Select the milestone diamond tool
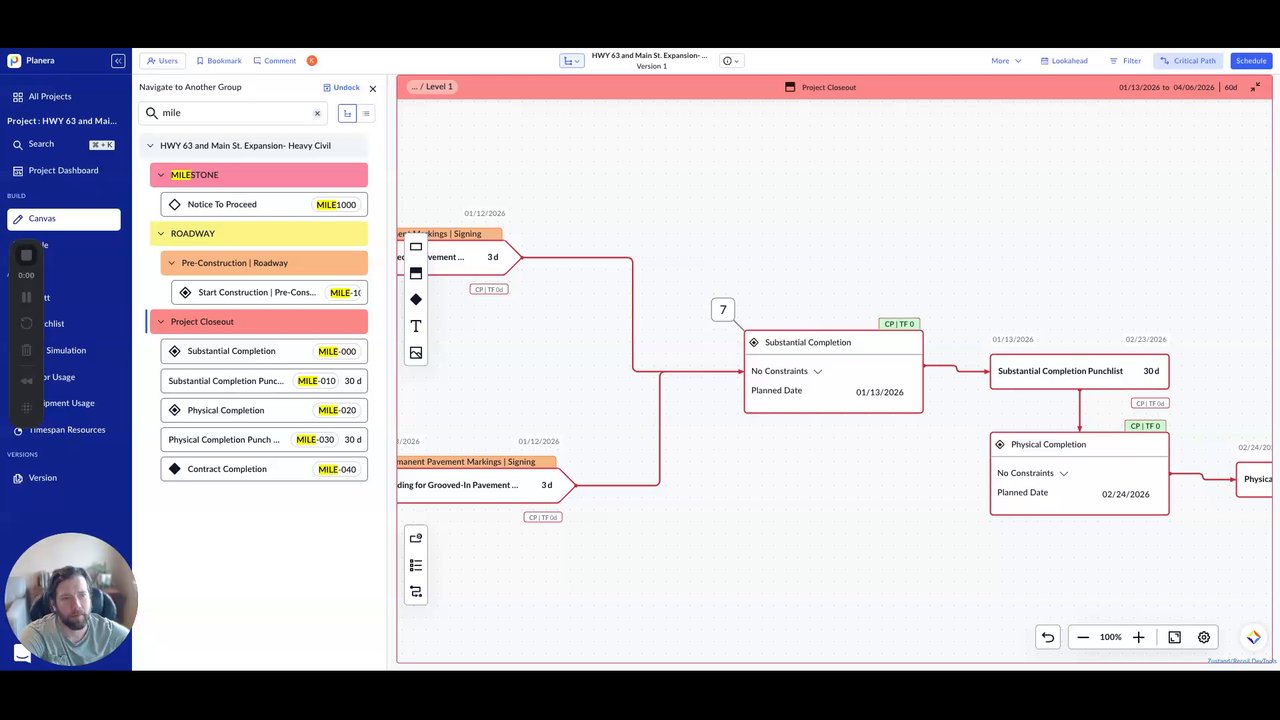 (416, 299)
